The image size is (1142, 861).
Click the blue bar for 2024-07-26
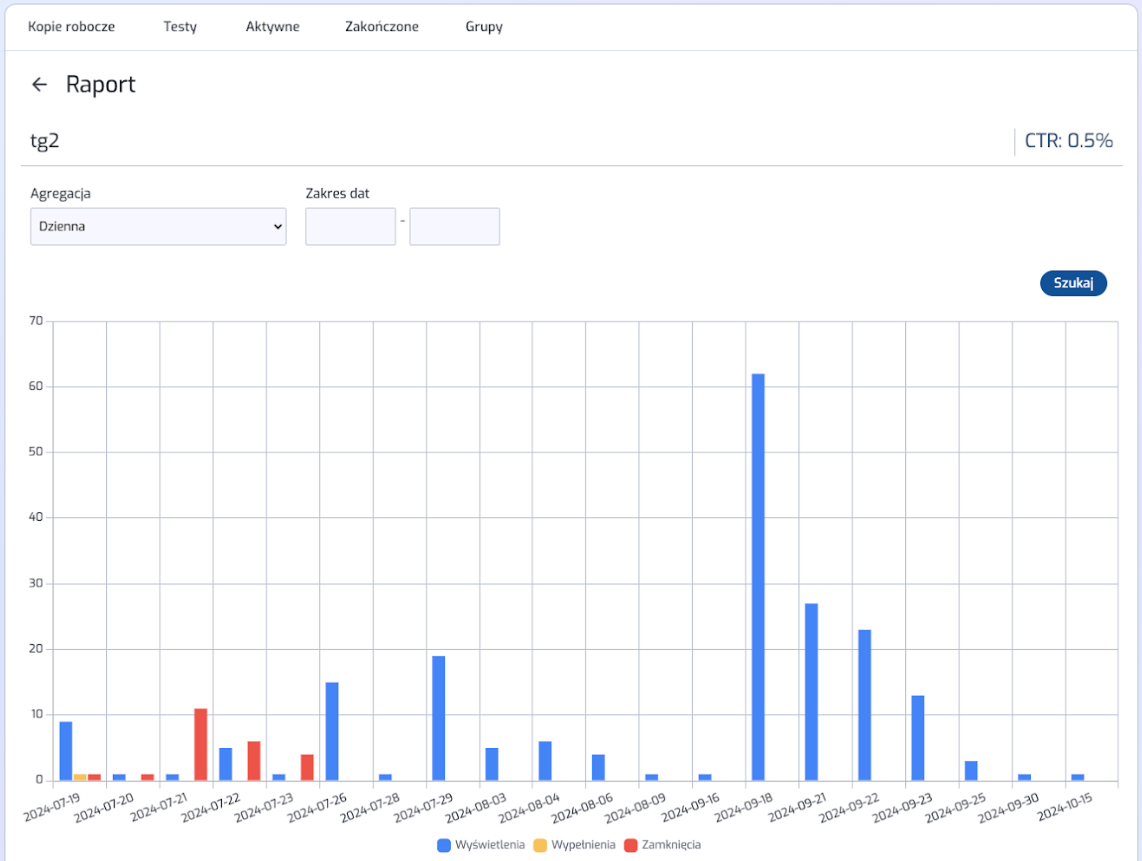(x=332, y=731)
